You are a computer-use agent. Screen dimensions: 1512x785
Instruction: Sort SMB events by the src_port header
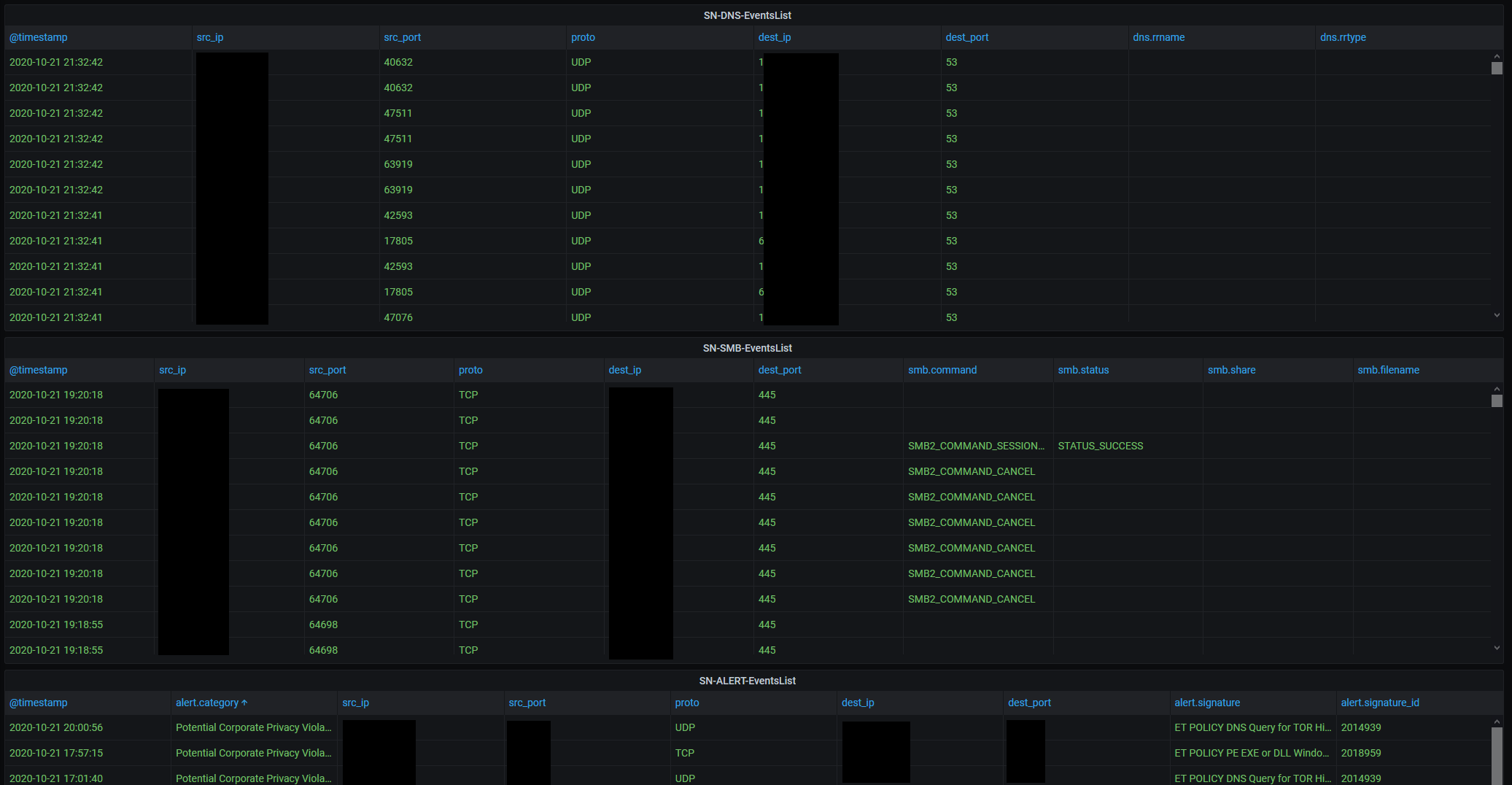(327, 370)
